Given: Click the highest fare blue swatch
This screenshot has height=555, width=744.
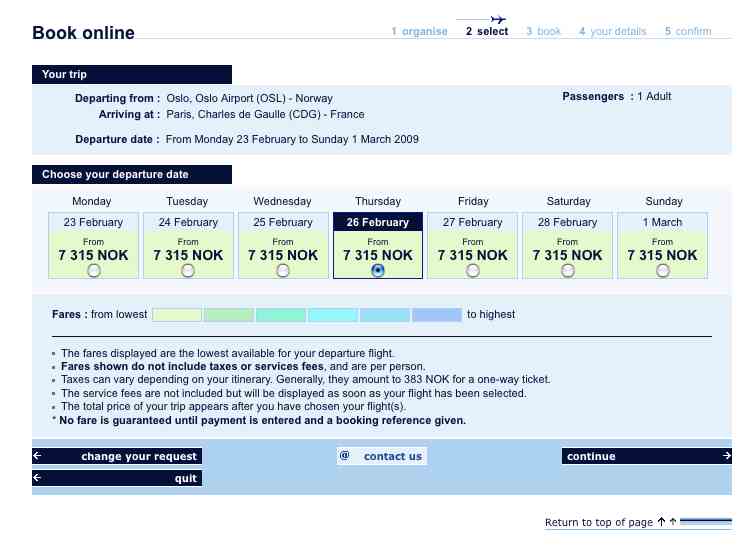Looking at the screenshot, I should (x=437, y=314).
